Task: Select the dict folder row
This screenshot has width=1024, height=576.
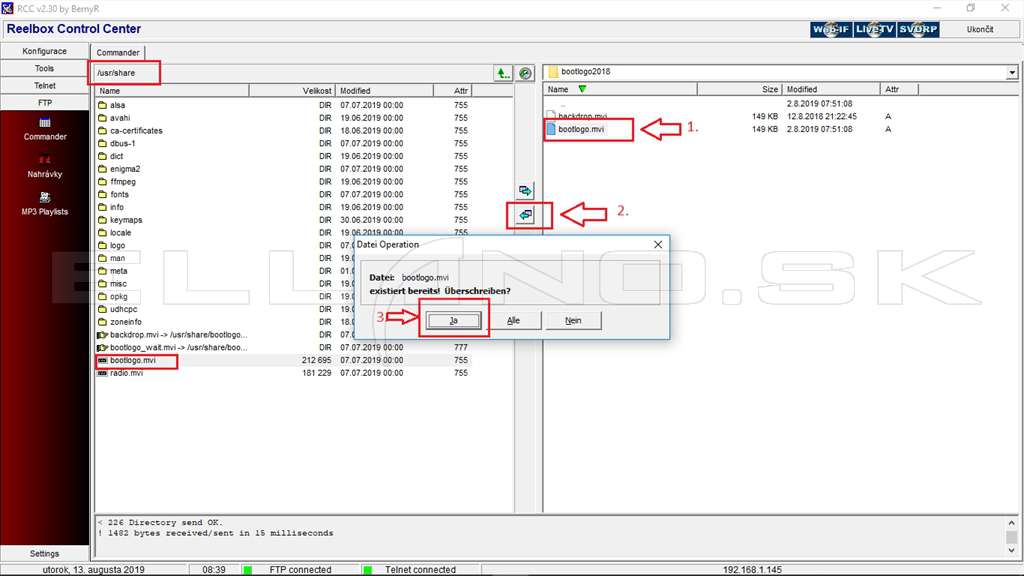Action: (x=283, y=156)
